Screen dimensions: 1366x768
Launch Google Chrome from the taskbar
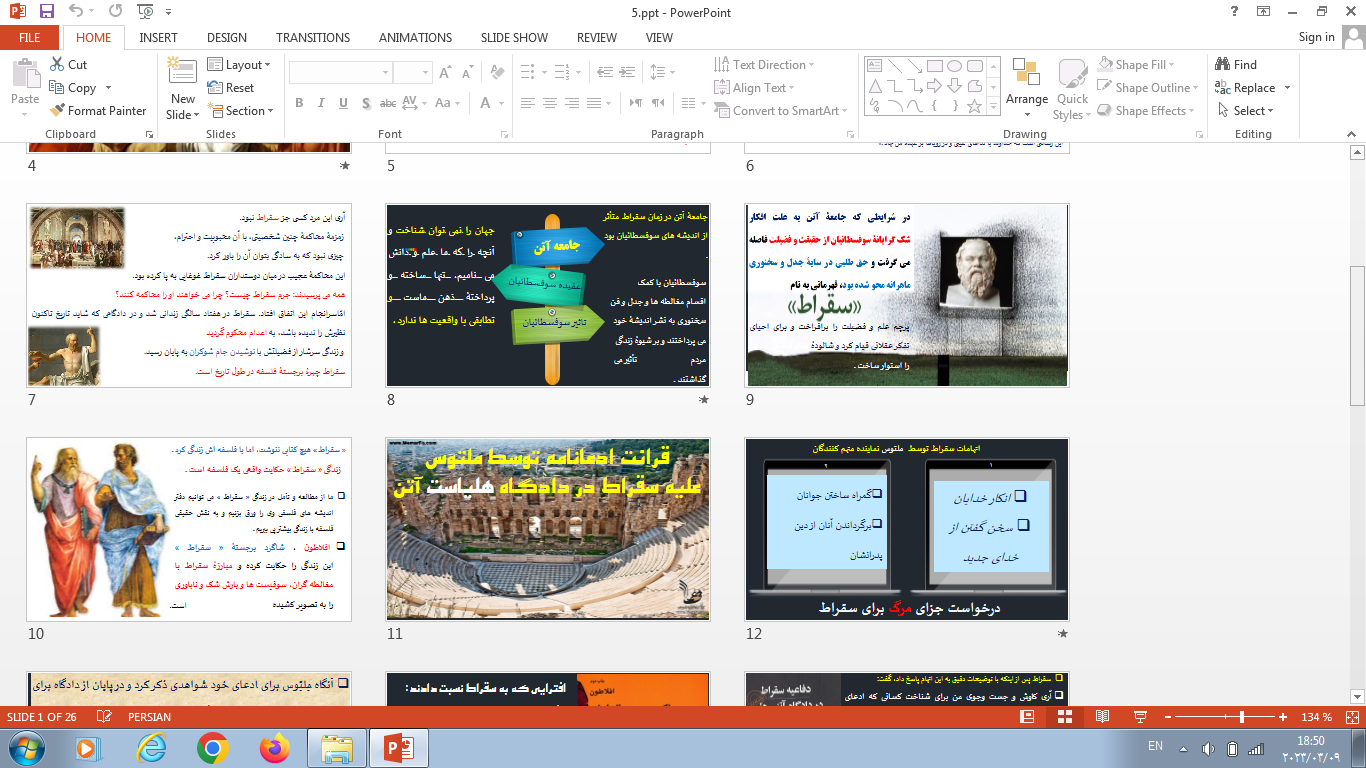click(212, 747)
